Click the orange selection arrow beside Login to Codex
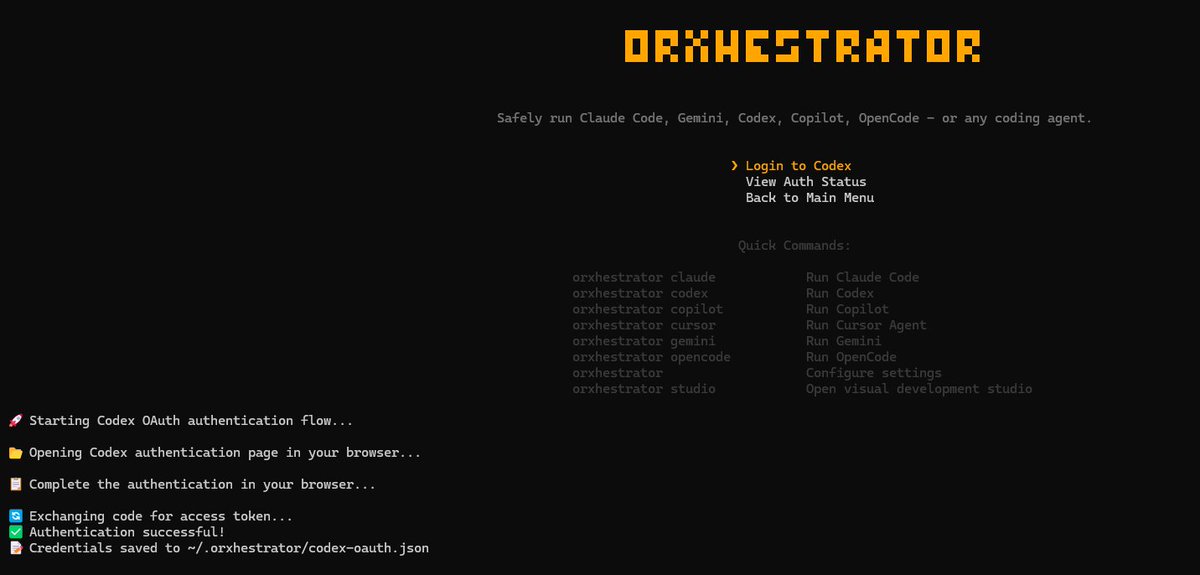 pyautogui.click(x=734, y=166)
